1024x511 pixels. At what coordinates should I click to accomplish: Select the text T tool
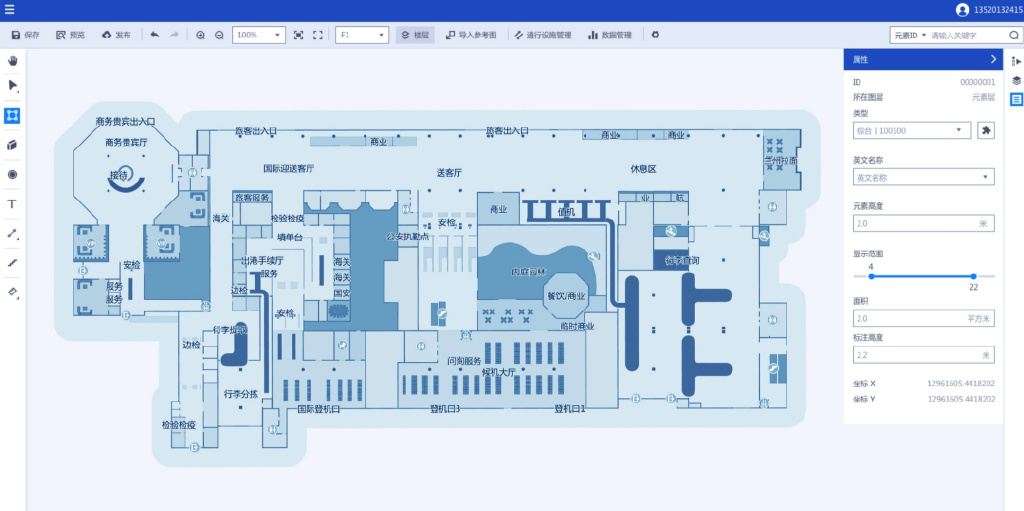tap(12, 204)
